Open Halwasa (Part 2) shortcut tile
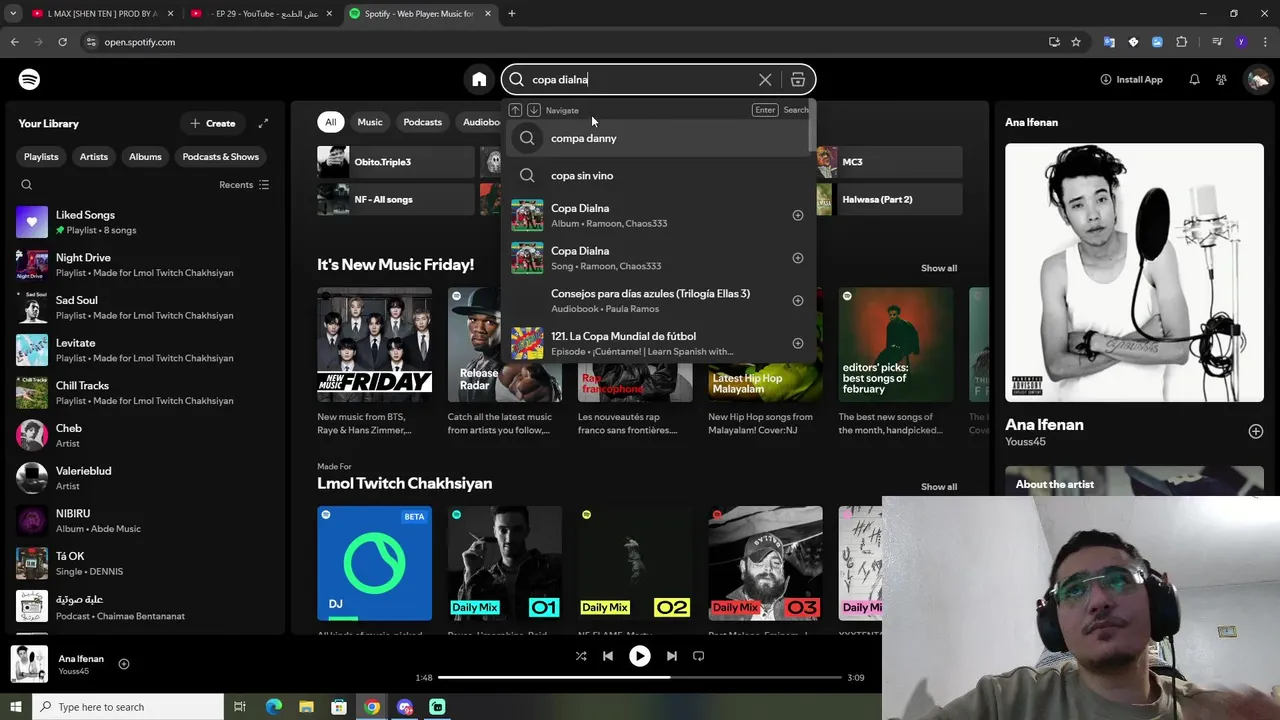The height and width of the screenshot is (720, 1280). point(889,199)
